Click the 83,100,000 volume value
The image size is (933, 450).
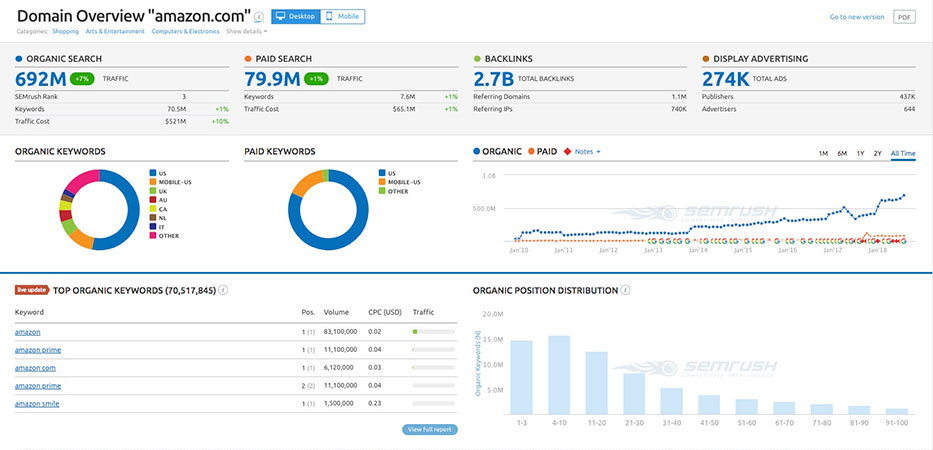coord(340,332)
